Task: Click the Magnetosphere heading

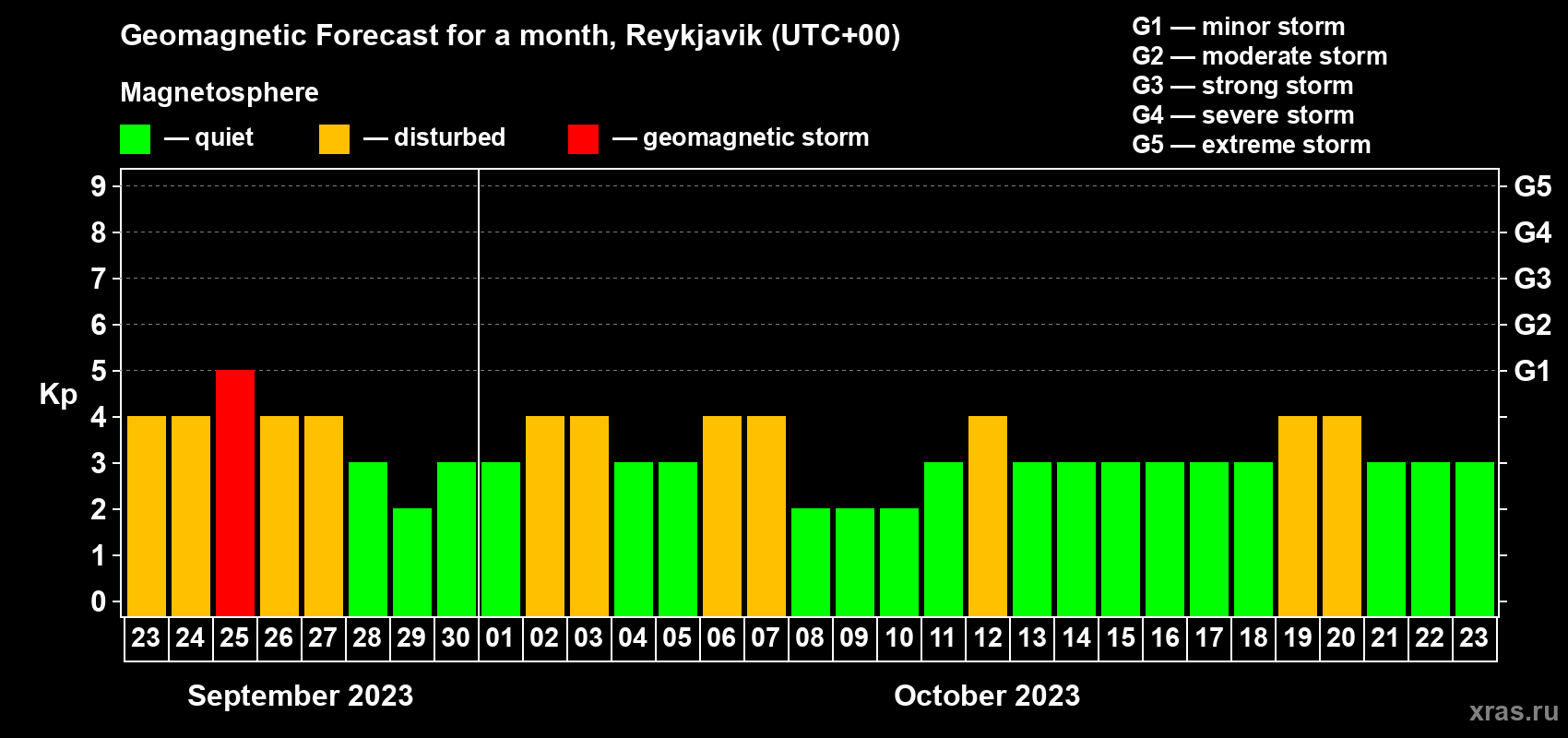Action: 220,92
